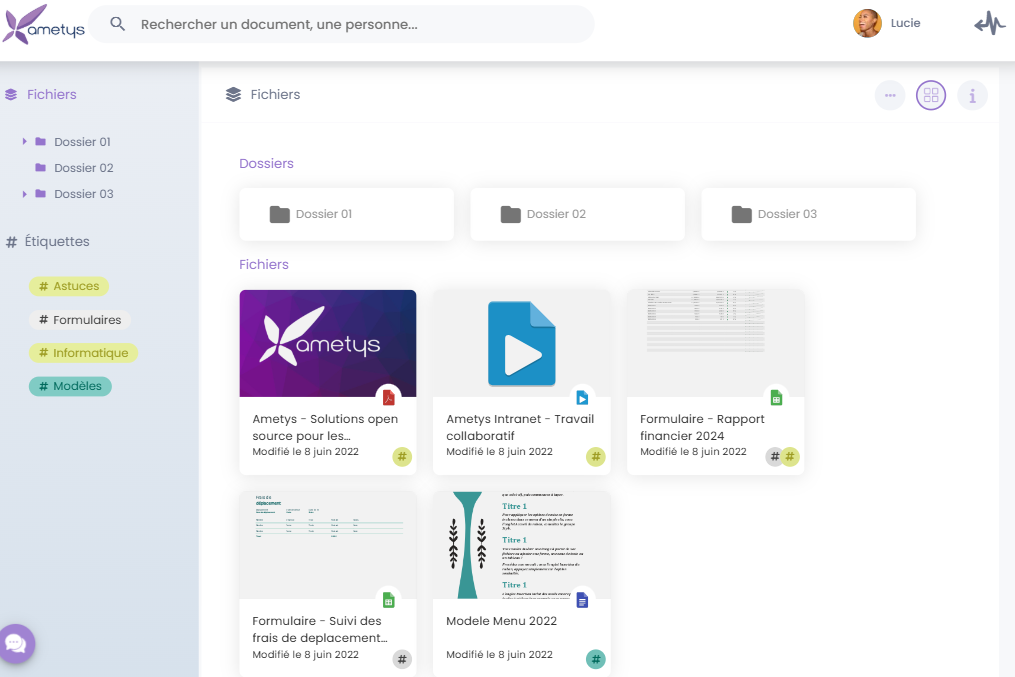This screenshot has width=1015, height=677.
Task: Focus the document and person search field
Action: pyautogui.click(x=341, y=25)
